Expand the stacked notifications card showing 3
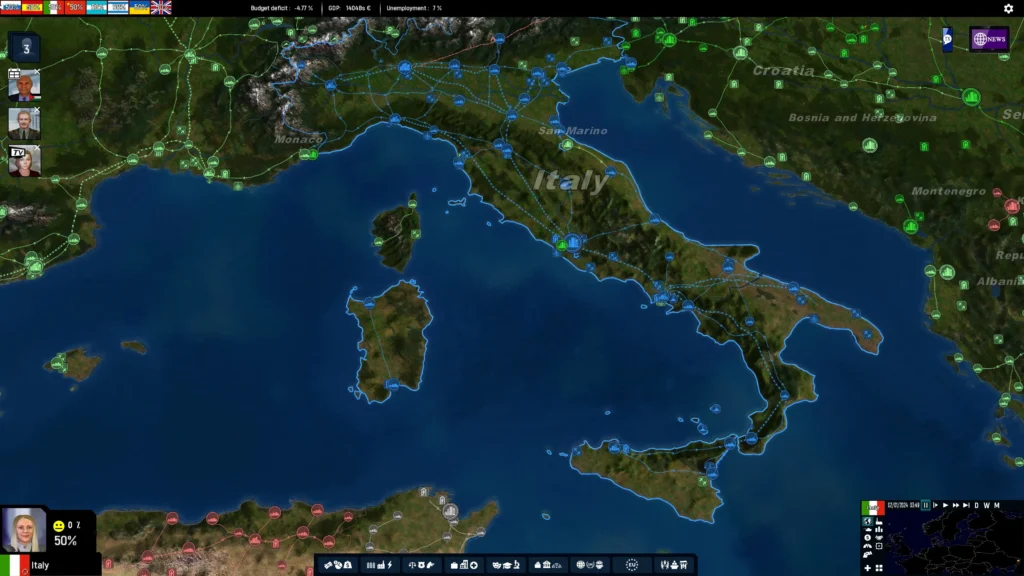 click(x=25, y=47)
